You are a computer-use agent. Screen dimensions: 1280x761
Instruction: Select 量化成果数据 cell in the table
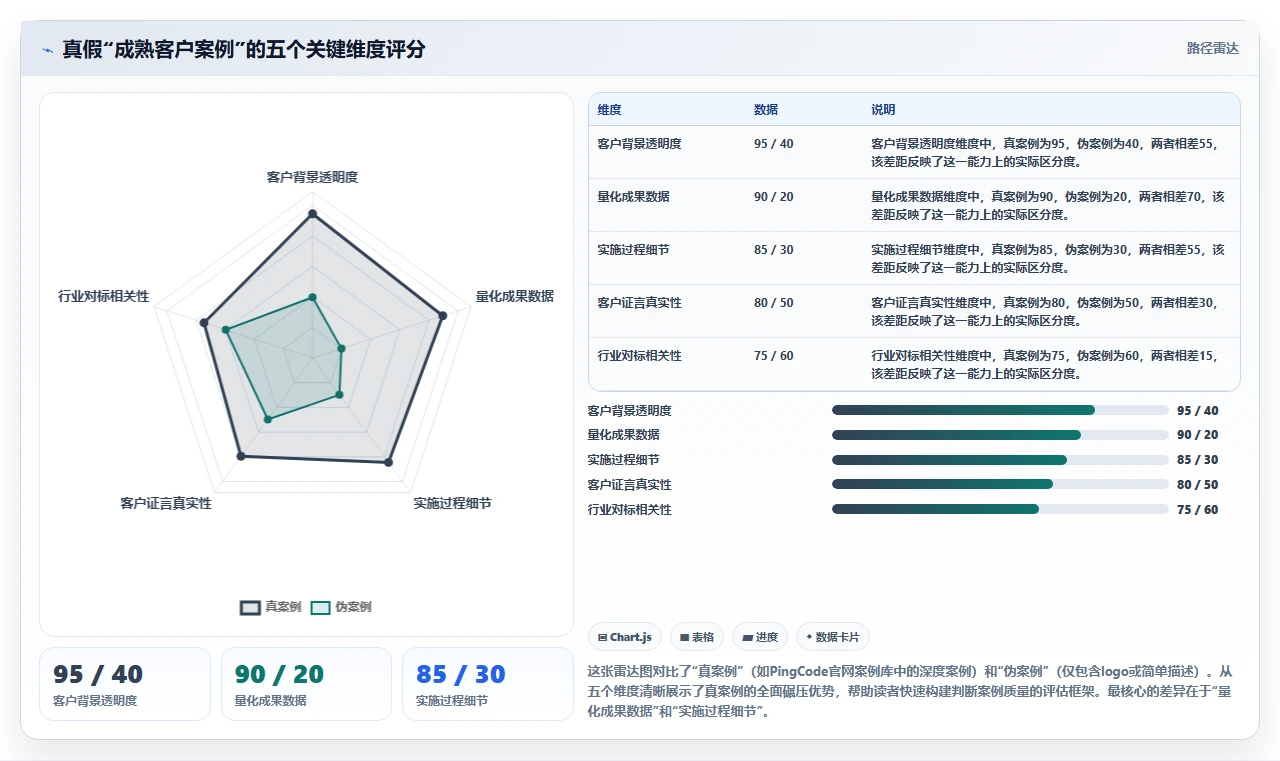point(634,197)
